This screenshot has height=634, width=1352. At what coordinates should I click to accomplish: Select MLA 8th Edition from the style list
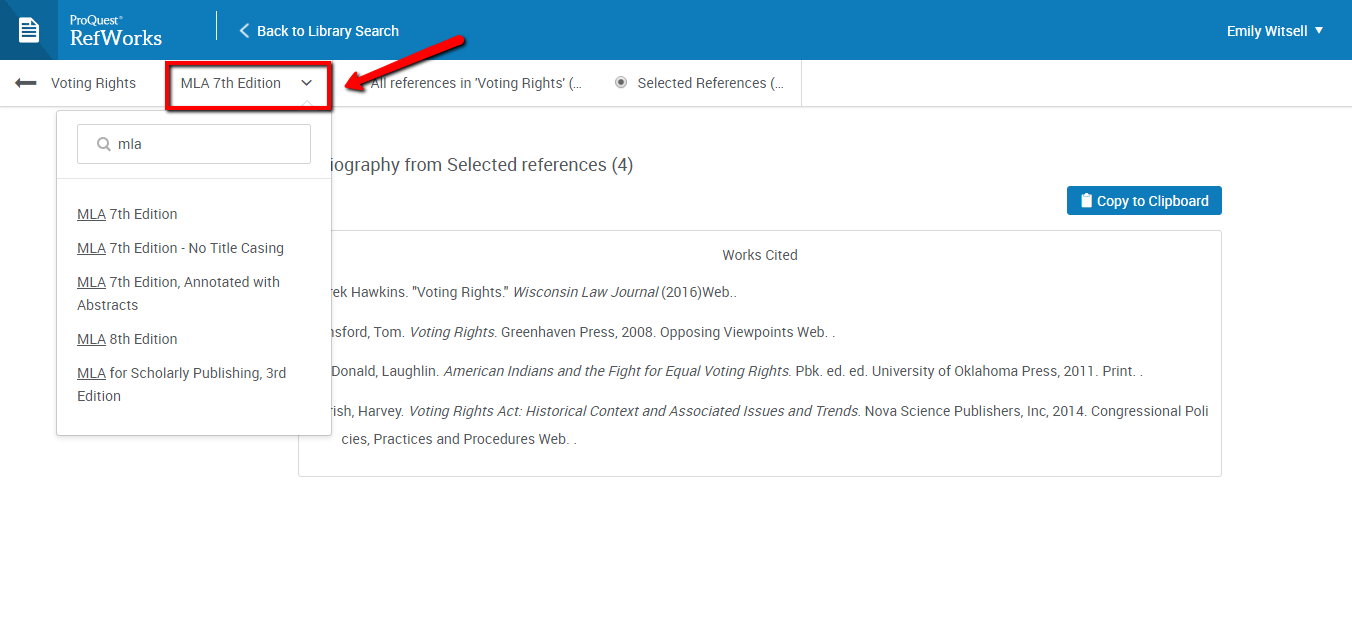coord(127,339)
